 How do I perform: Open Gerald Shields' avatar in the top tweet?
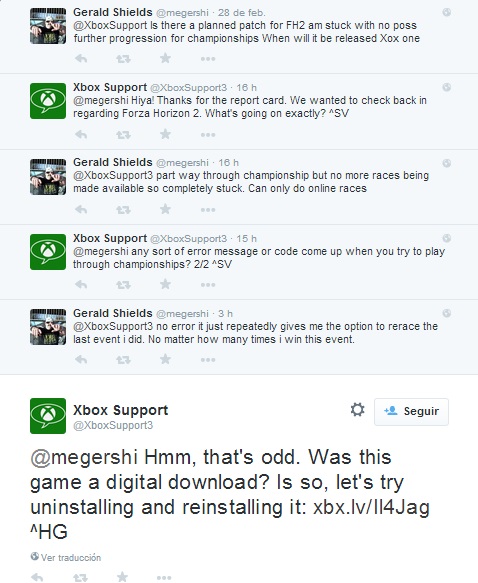[48, 26]
